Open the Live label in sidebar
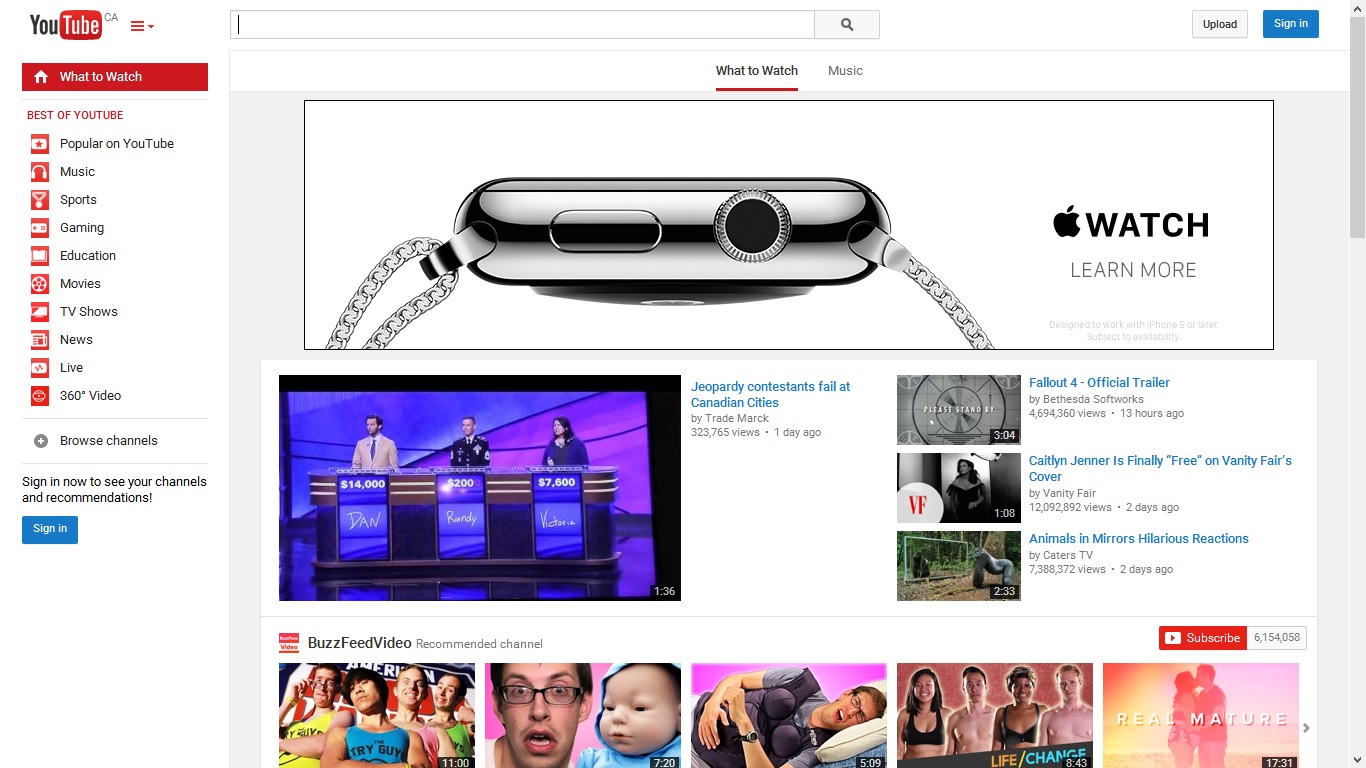This screenshot has width=1366, height=768. click(x=71, y=368)
